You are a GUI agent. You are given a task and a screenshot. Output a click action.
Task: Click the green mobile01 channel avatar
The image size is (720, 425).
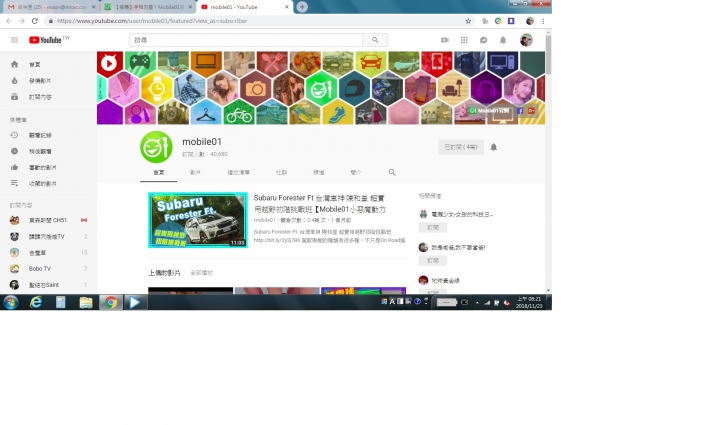pos(156,147)
